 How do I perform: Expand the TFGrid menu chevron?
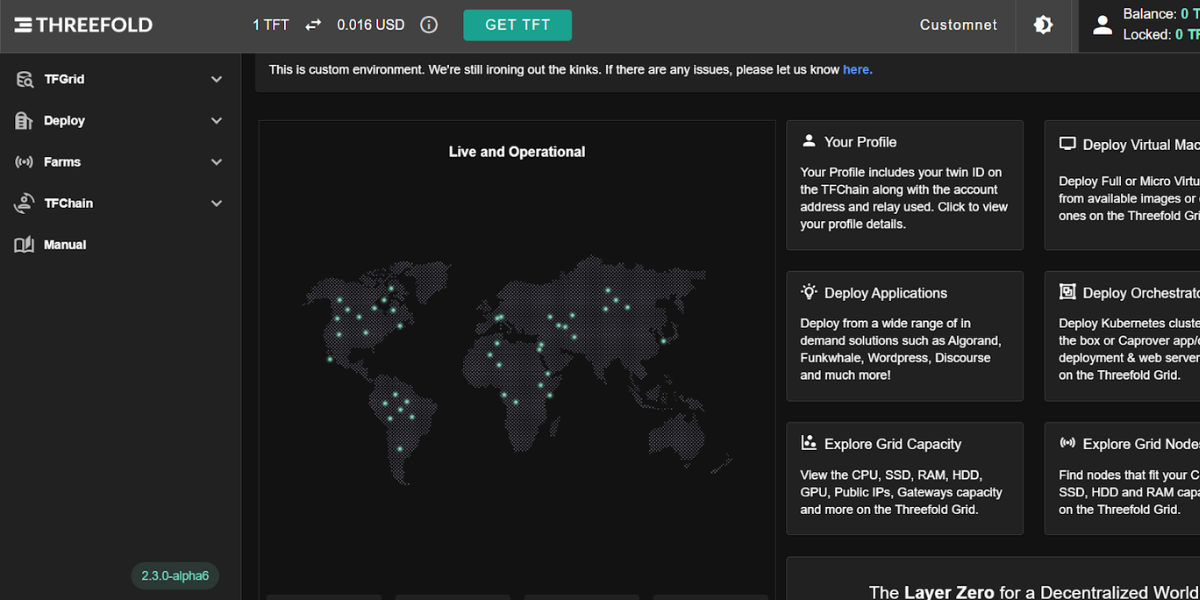click(217, 79)
